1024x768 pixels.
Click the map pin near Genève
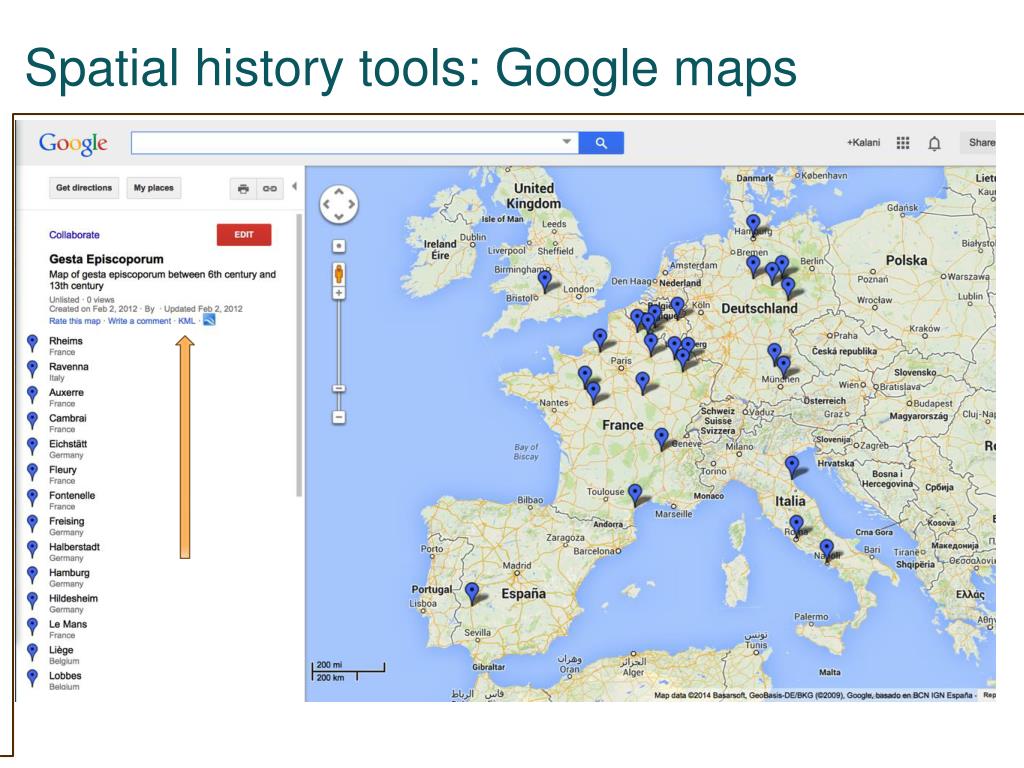tap(661, 439)
